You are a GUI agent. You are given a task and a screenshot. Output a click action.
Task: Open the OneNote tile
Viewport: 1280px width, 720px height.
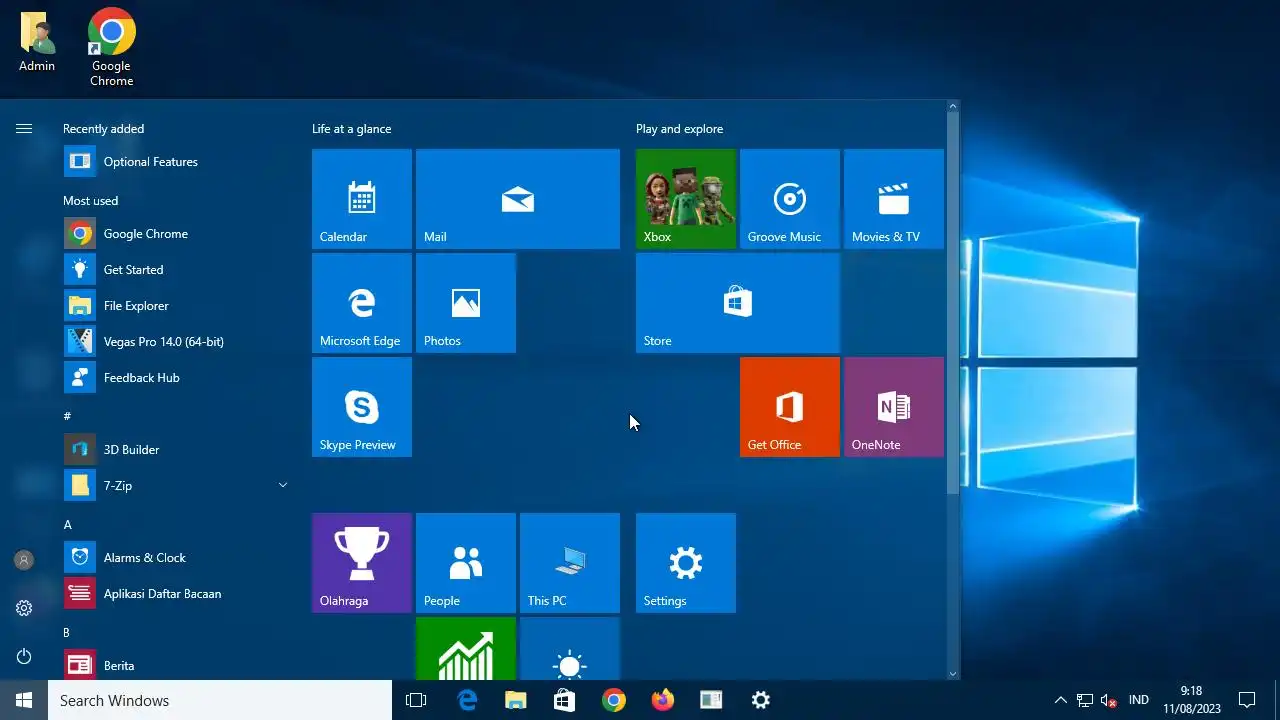tap(894, 407)
